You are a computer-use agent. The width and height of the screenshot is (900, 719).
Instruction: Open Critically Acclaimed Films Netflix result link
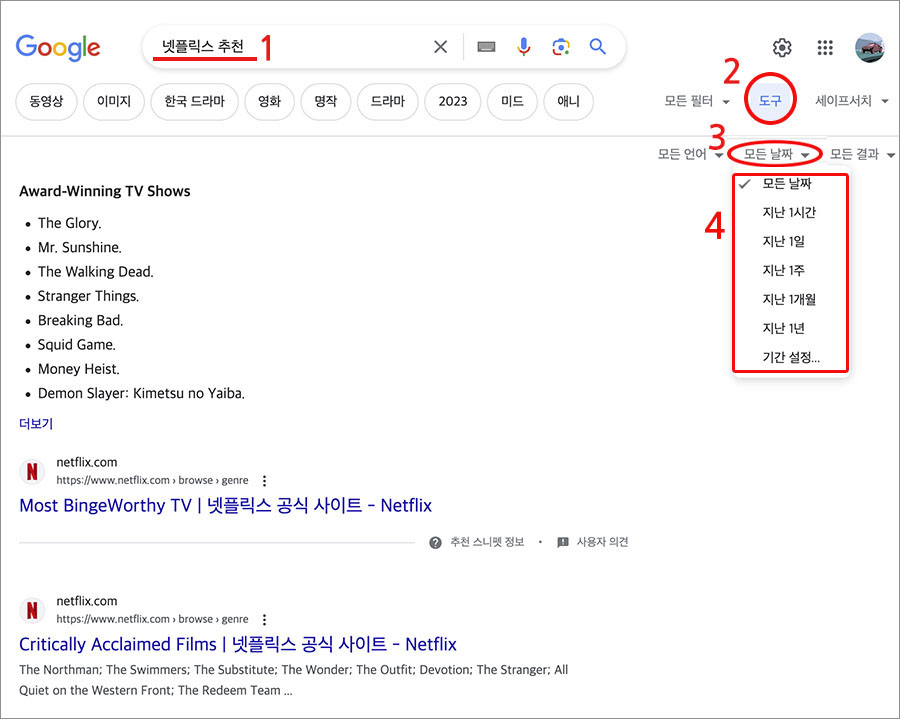coord(238,644)
